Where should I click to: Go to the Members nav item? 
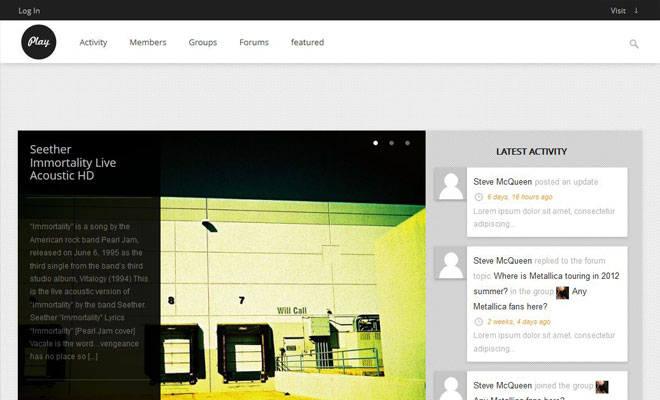tap(148, 43)
